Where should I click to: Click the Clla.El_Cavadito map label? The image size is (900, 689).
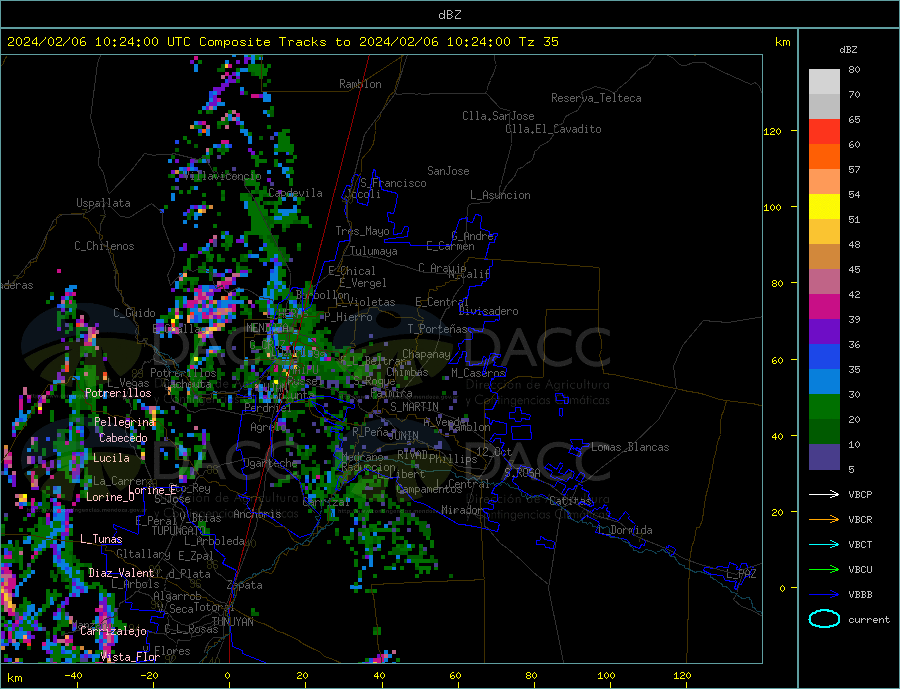click(553, 129)
